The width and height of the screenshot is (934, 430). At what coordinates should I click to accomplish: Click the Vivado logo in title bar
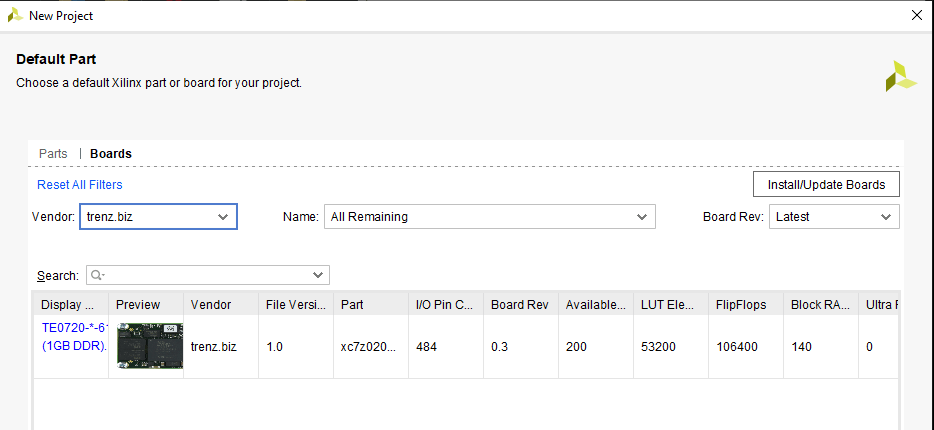[15, 15]
